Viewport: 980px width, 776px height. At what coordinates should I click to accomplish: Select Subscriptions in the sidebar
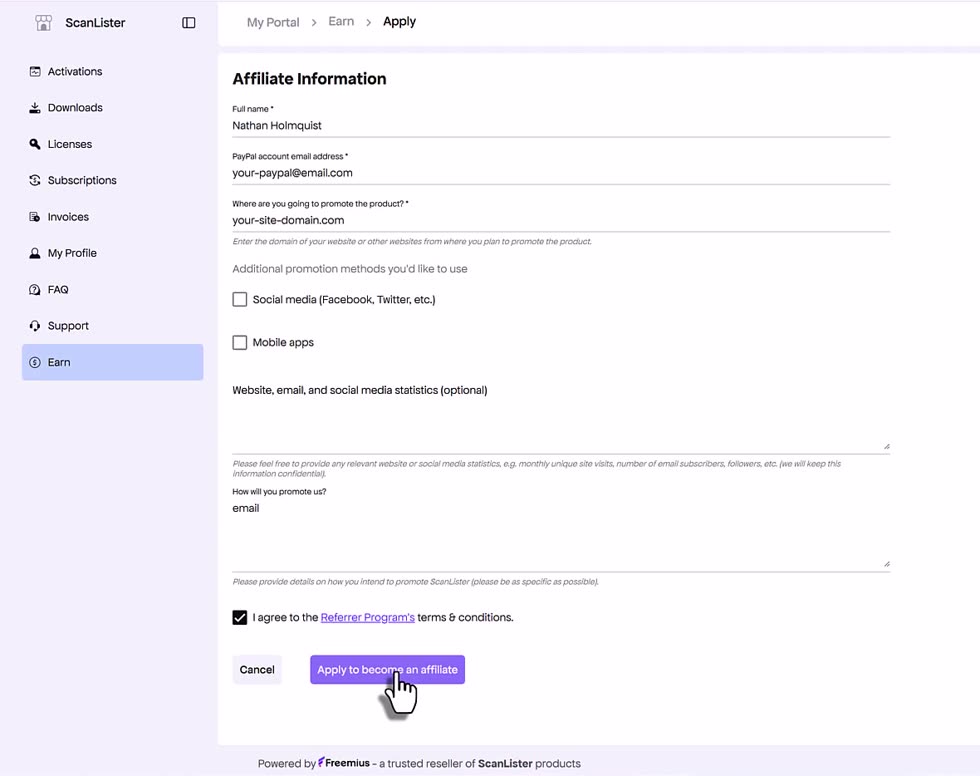[x=112, y=180]
